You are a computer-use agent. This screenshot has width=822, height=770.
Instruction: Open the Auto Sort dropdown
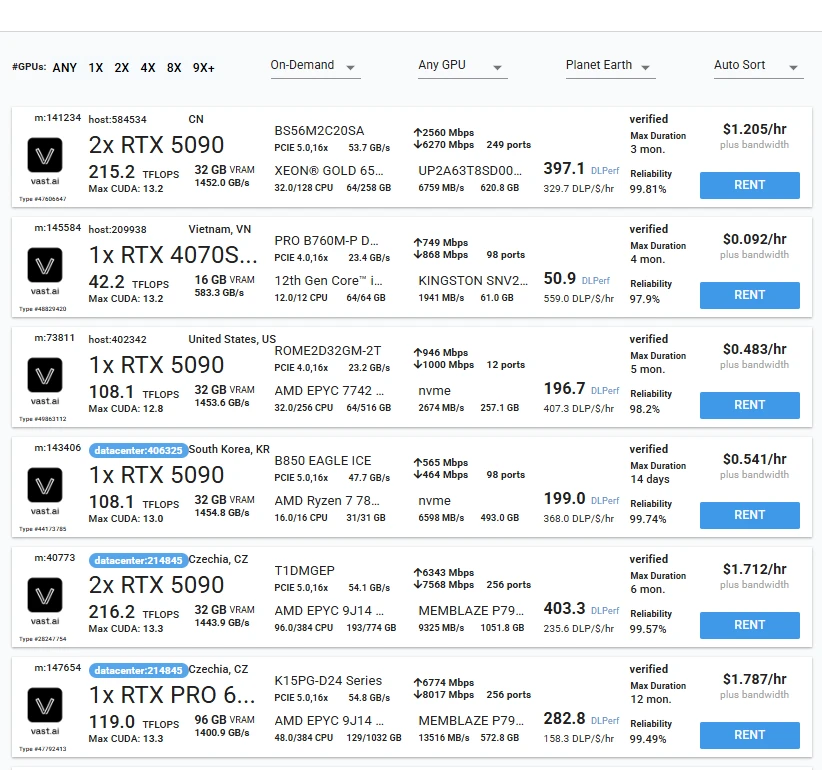click(759, 66)
